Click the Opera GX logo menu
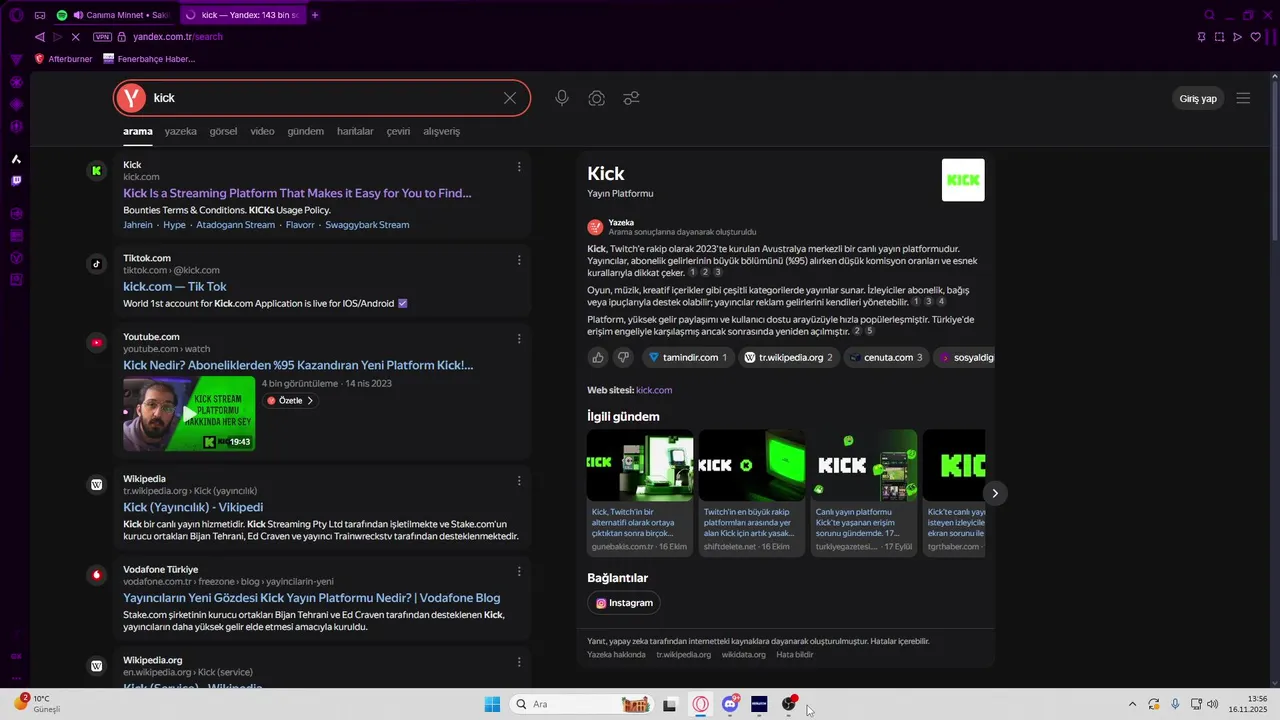Screen dimensions: 1280x720 click(16, 15)
